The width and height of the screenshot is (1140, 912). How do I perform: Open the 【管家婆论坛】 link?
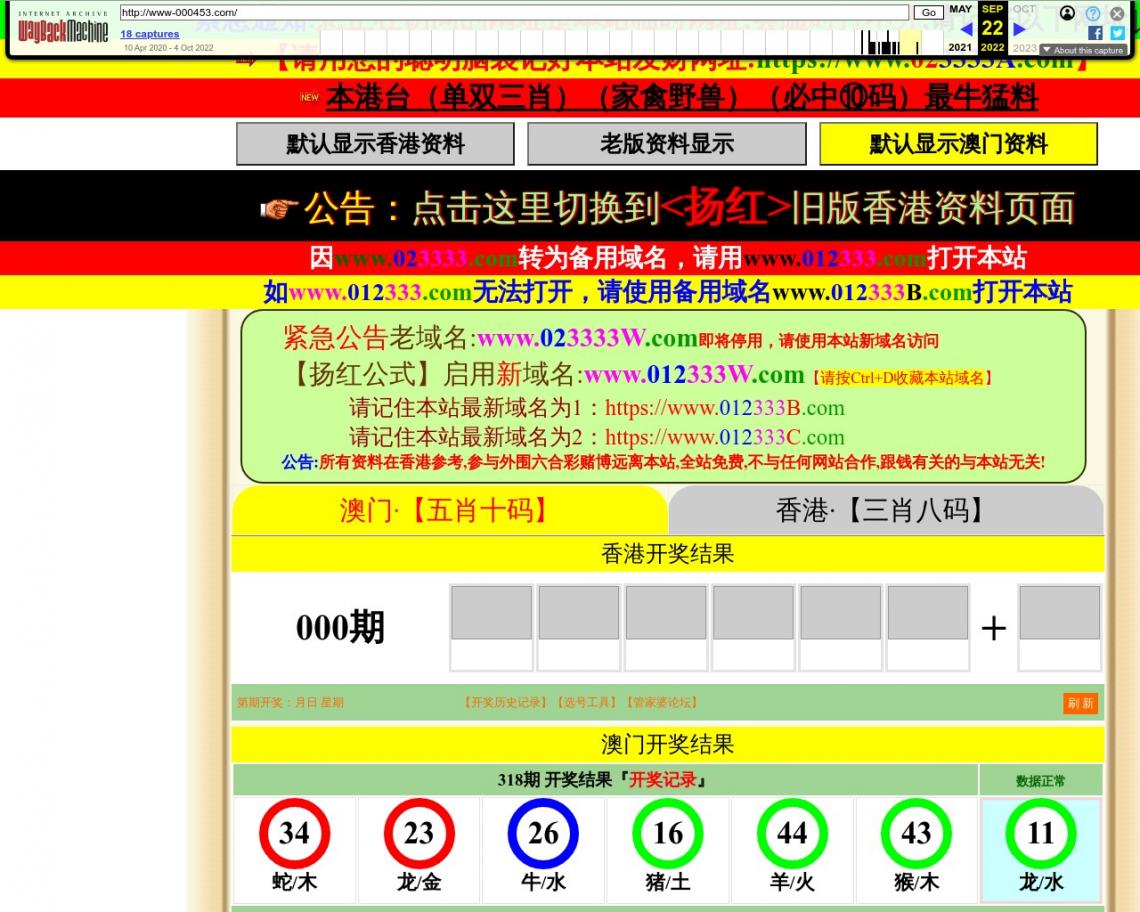click(x=662, y=703)
